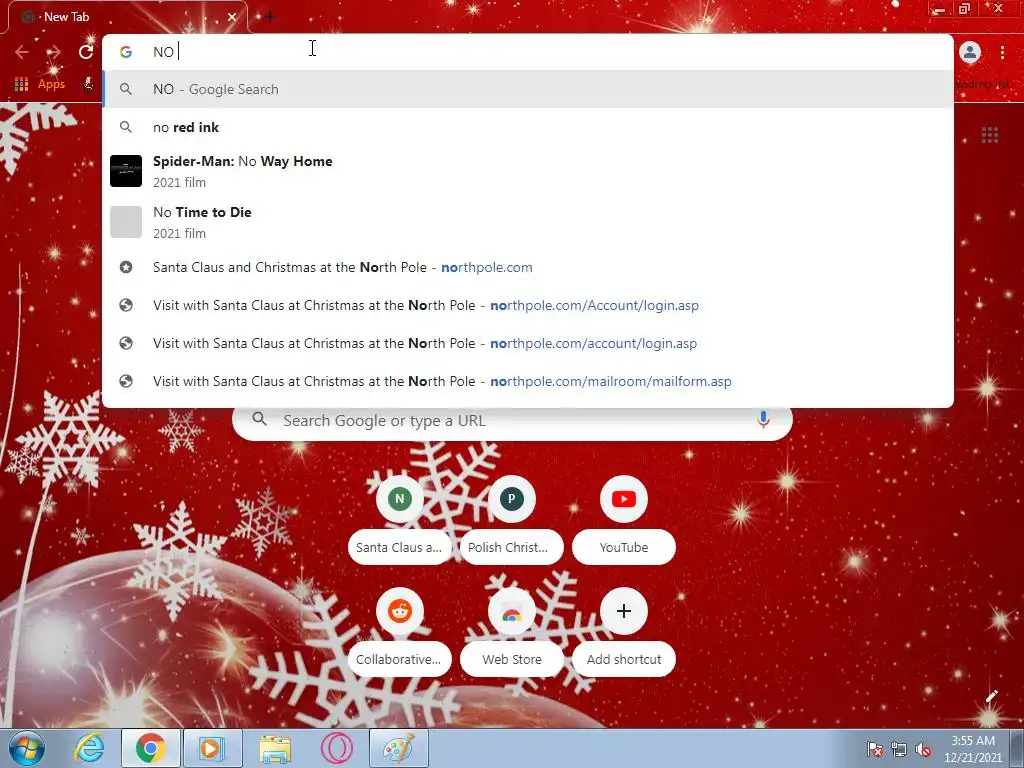
Task: Open the YouTube shortcut tile
Action: (x=624, y=520)
